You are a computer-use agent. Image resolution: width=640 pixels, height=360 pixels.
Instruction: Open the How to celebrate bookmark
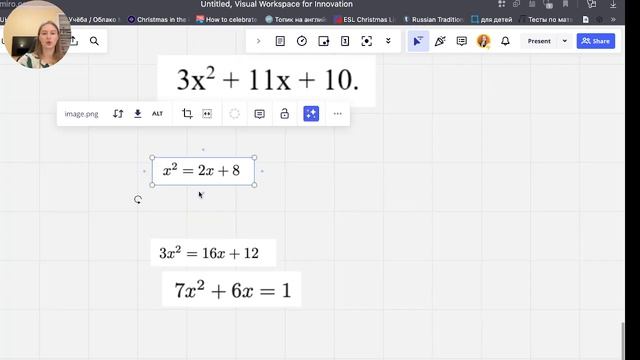227,19
